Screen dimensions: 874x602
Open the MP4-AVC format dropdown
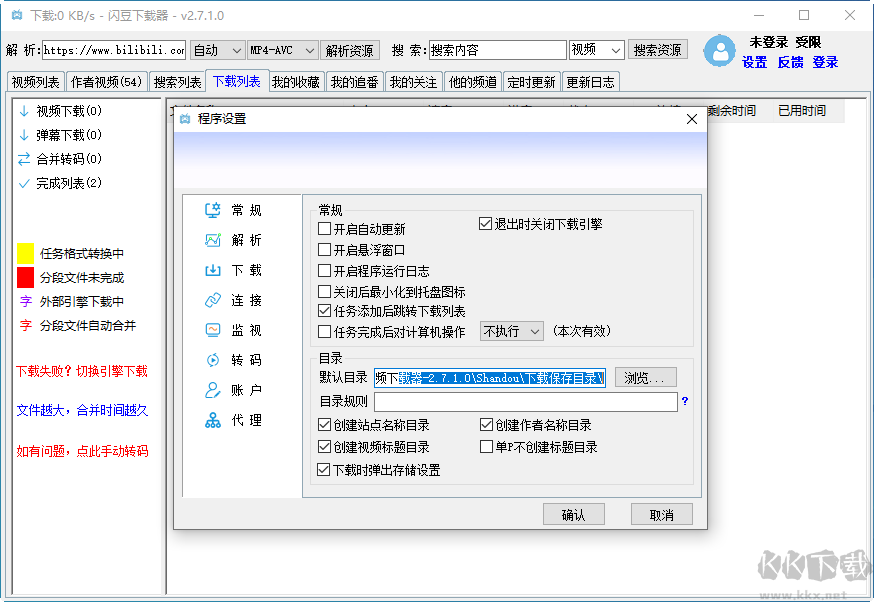coord(283,50)
